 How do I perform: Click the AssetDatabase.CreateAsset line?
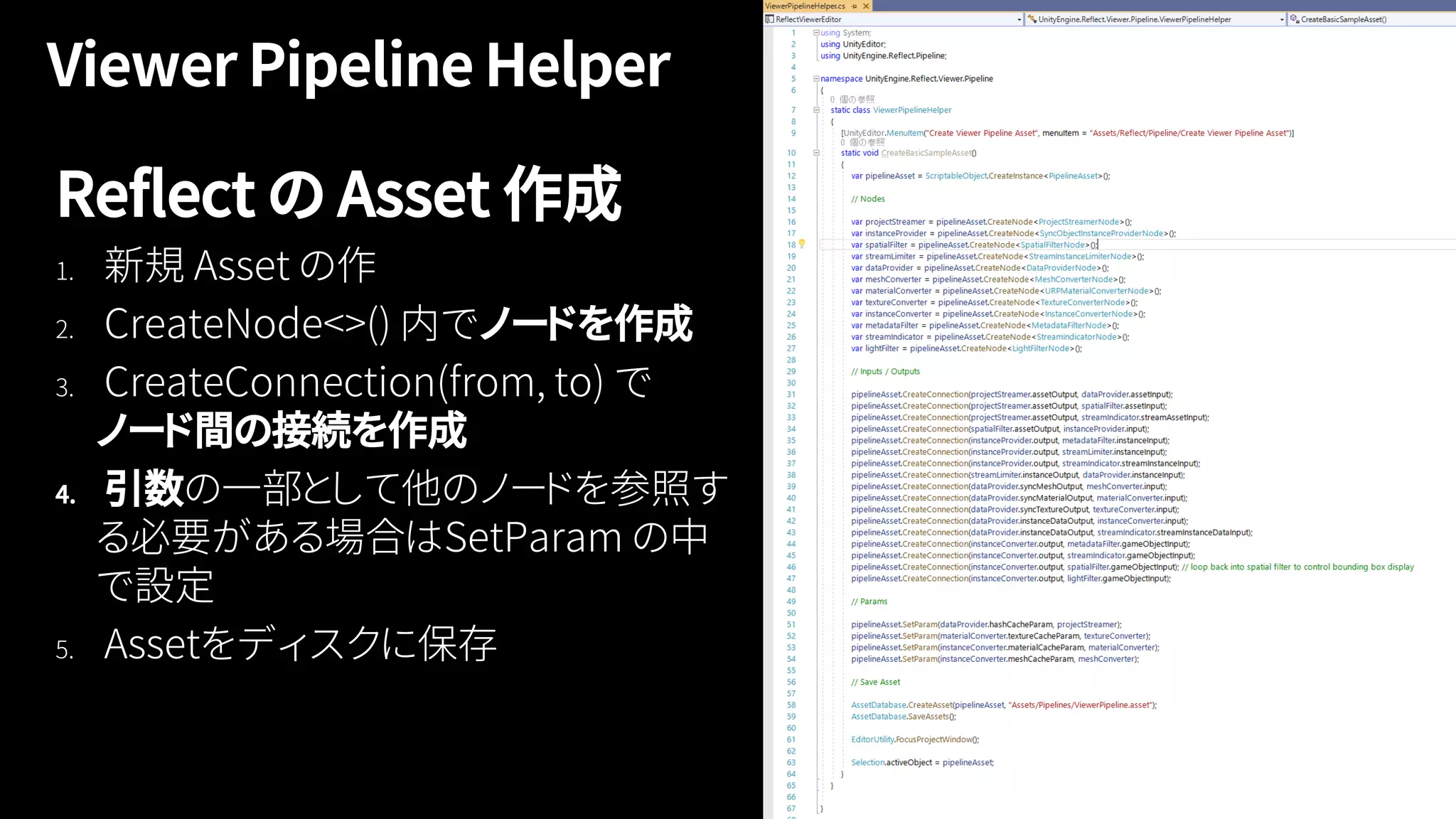point(1004,705)
